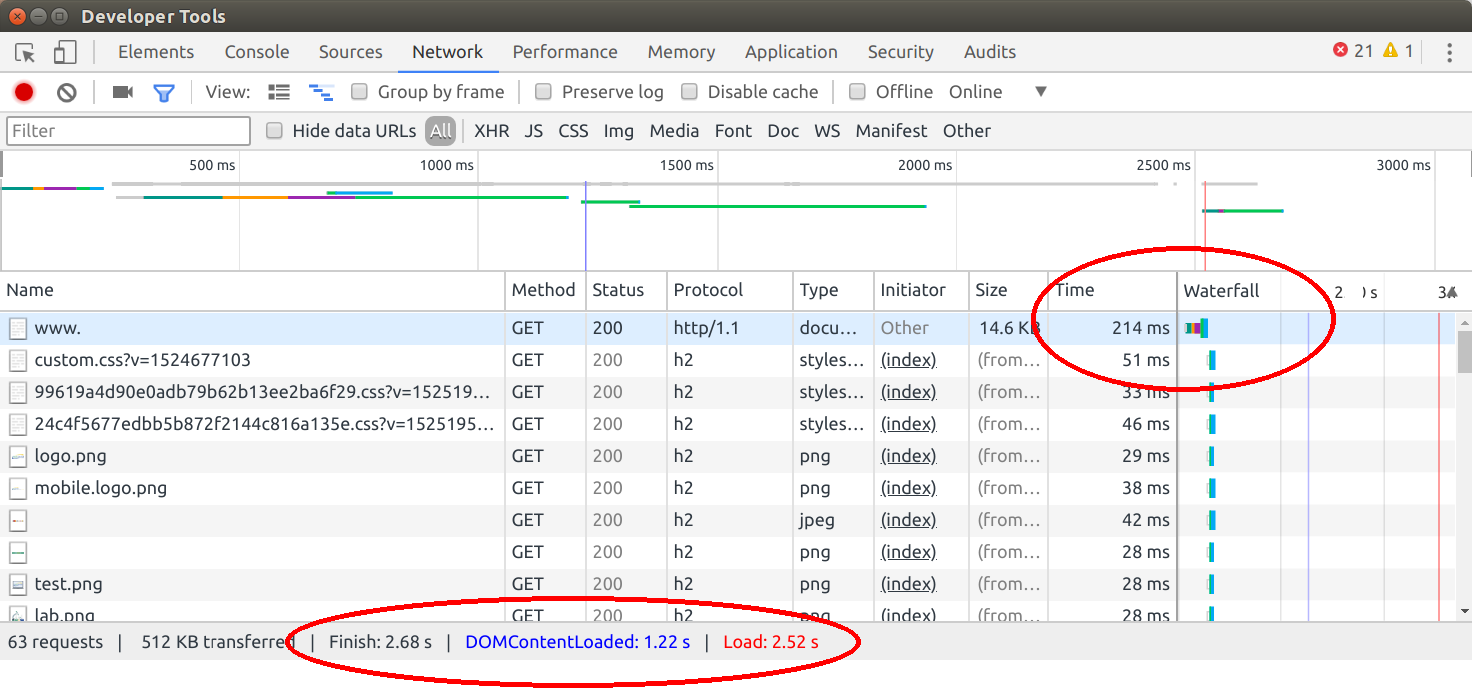
Task: Open the Console panel
Action: click(256, 51)
